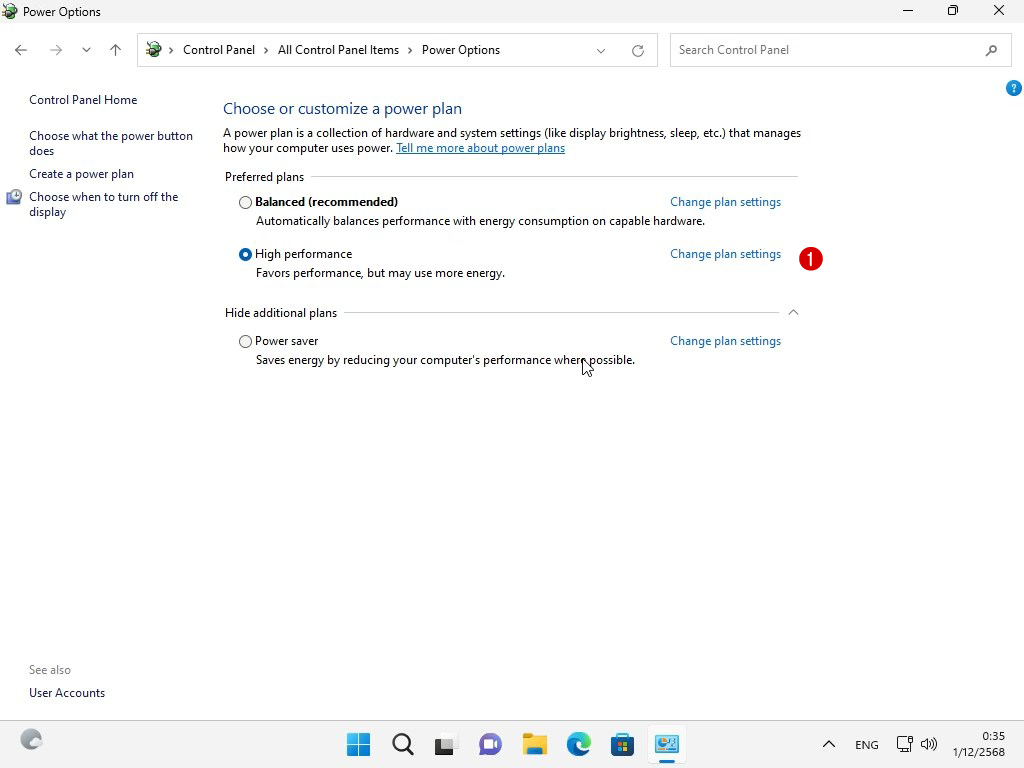Click the Refresh button in address bar
Image resolution: width=1024 pixels, height=768 pixels.
pyautogui.click(x=637, y=50)
